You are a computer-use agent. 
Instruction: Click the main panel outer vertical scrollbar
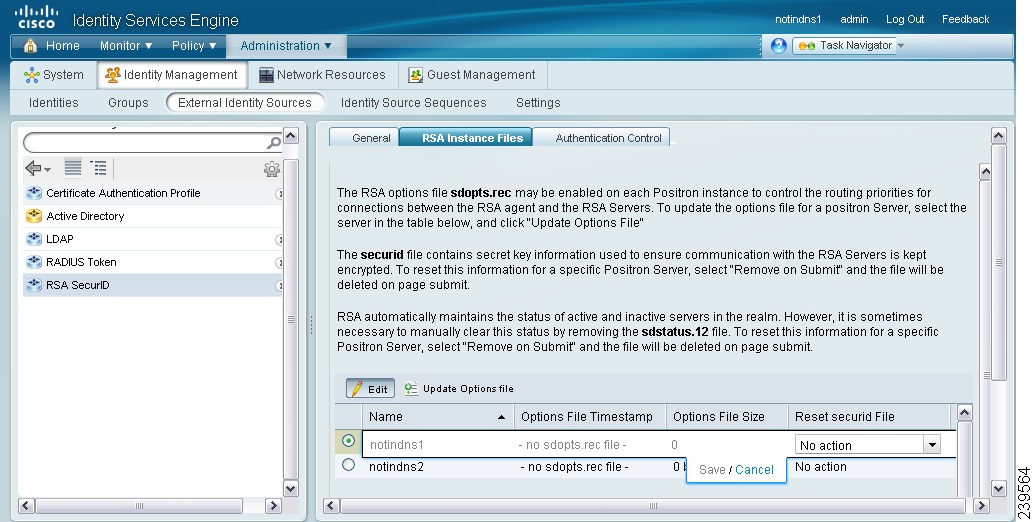click(999, 263)
